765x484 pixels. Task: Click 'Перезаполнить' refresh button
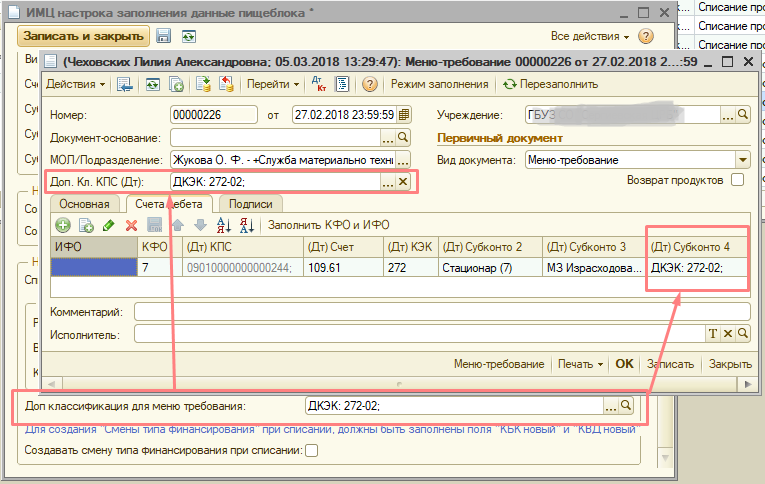551,84
